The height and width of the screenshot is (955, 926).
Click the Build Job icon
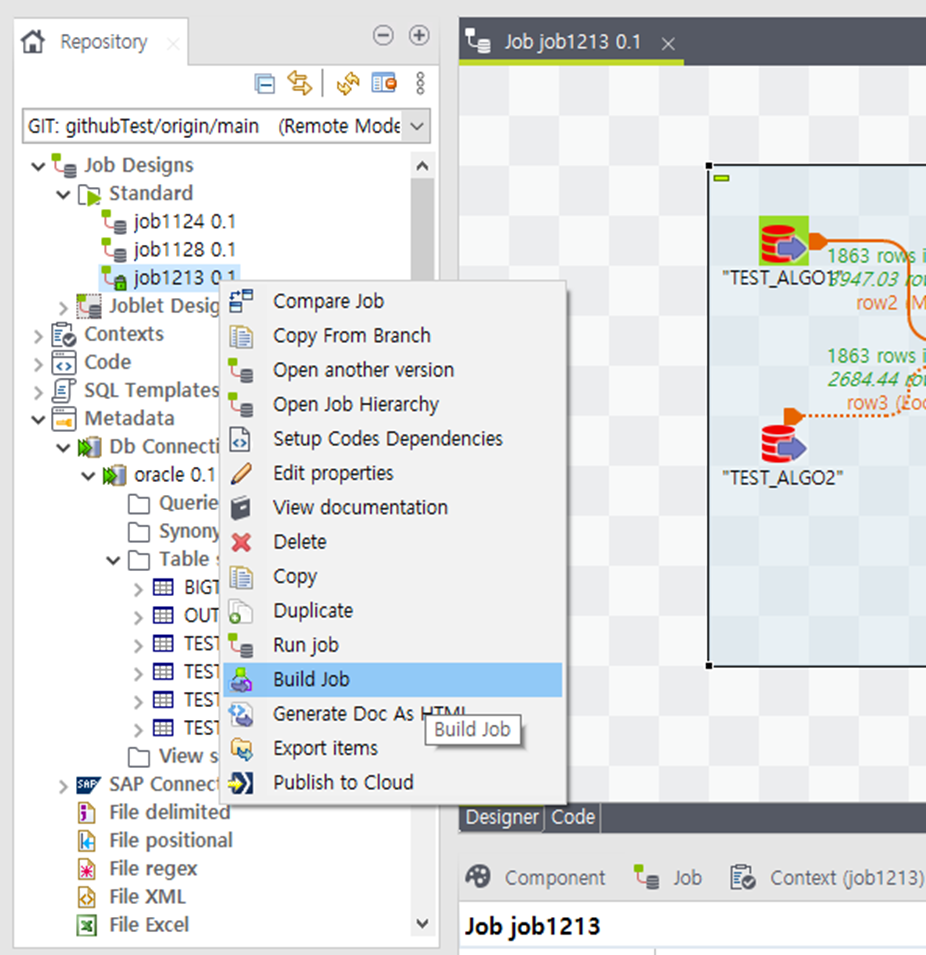241,680
